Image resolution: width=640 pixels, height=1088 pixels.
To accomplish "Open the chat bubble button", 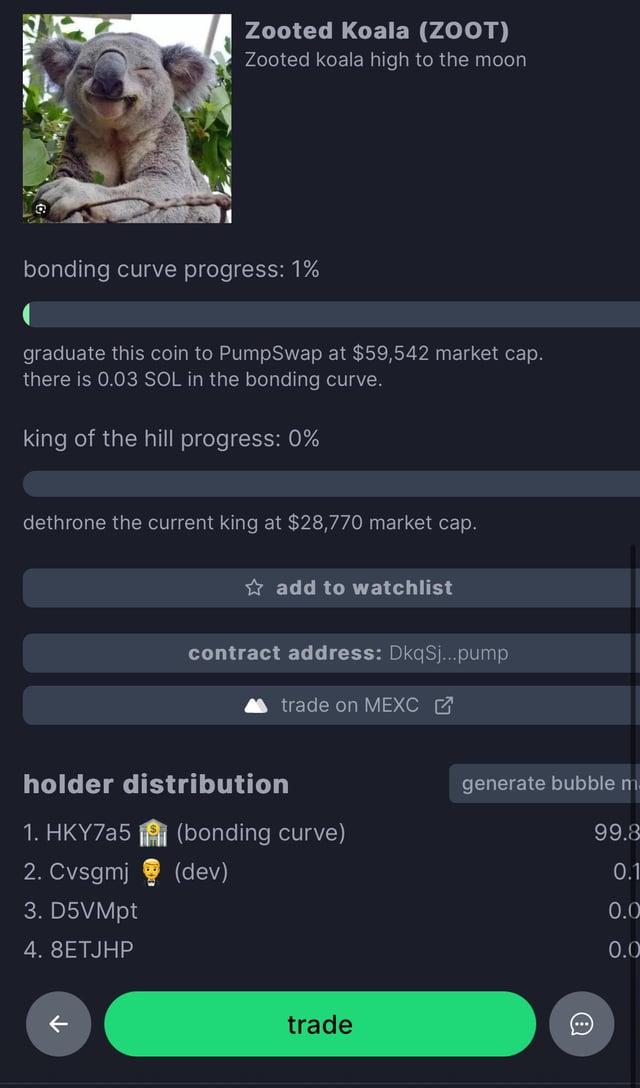I will point(582,1024).
